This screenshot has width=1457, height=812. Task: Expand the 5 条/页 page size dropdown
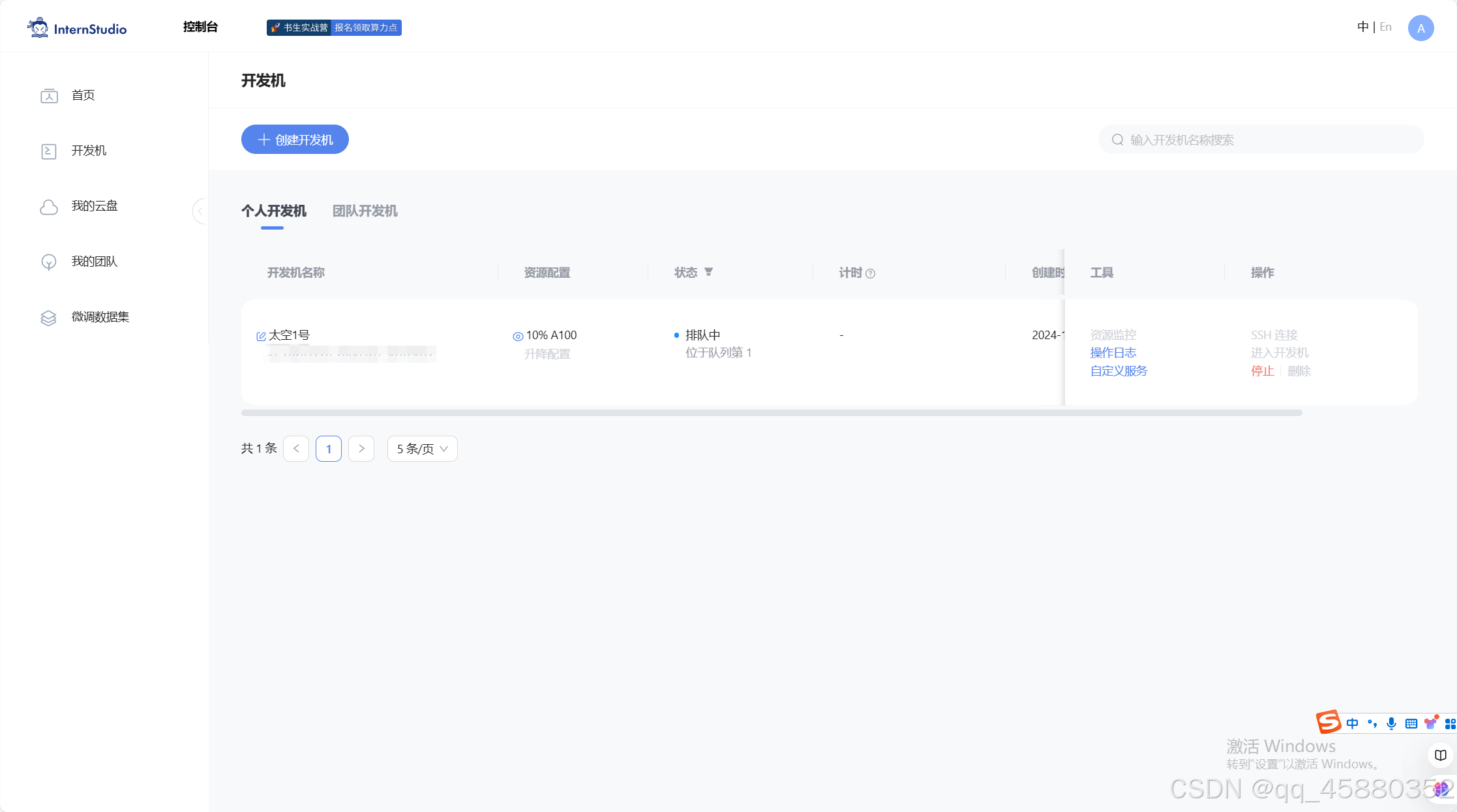click(422, 449)
